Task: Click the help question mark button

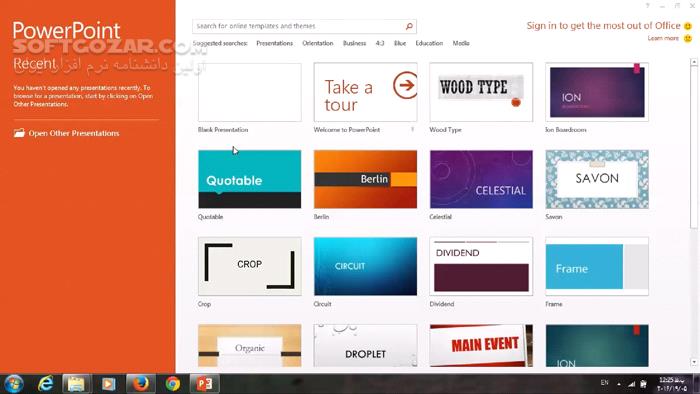Action: [647, 6]
